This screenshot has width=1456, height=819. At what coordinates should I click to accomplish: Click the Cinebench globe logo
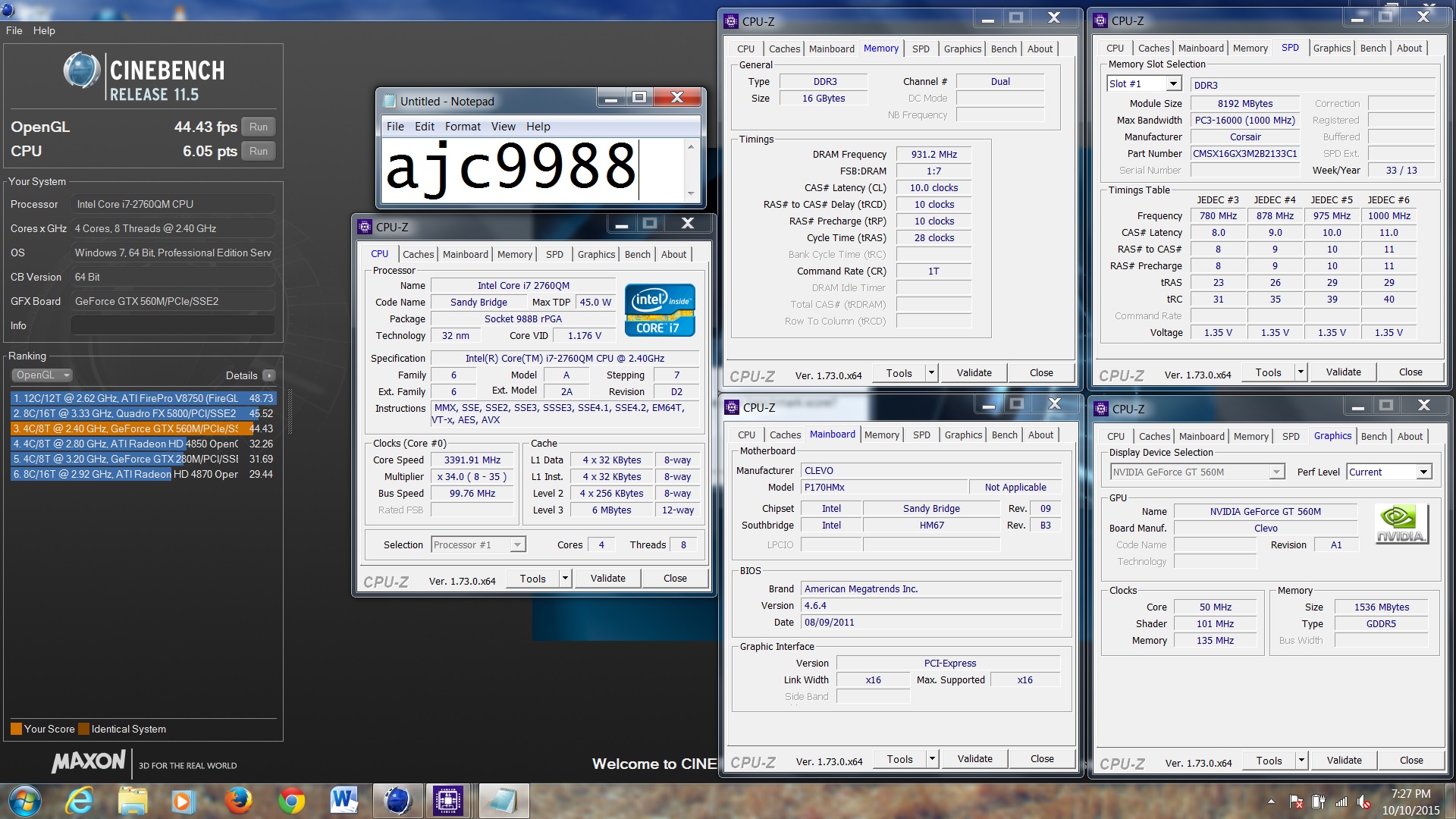(x=82, y=71)
